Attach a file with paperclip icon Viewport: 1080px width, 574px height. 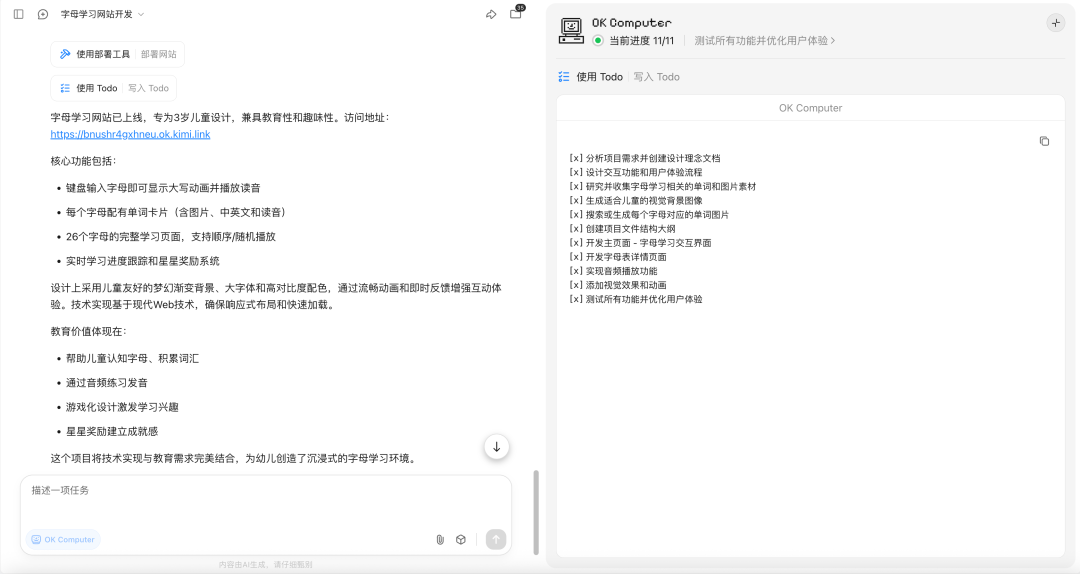click(x=440, y=540)
